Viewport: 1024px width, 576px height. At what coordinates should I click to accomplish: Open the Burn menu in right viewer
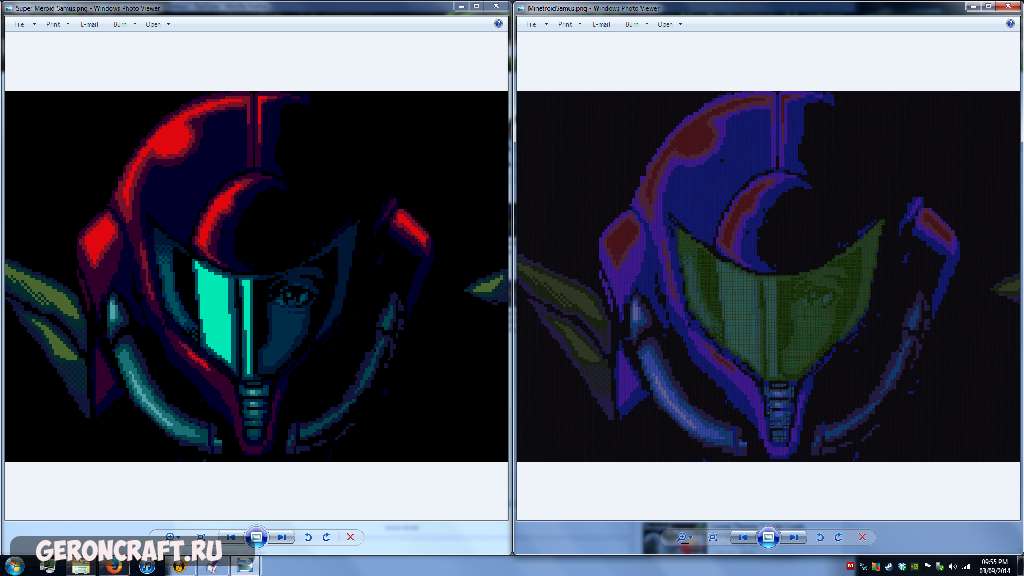pos(634,24)
